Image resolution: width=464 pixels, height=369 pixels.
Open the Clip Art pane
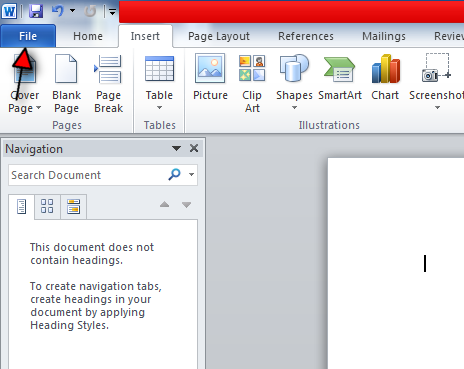[x=252, y=83]
